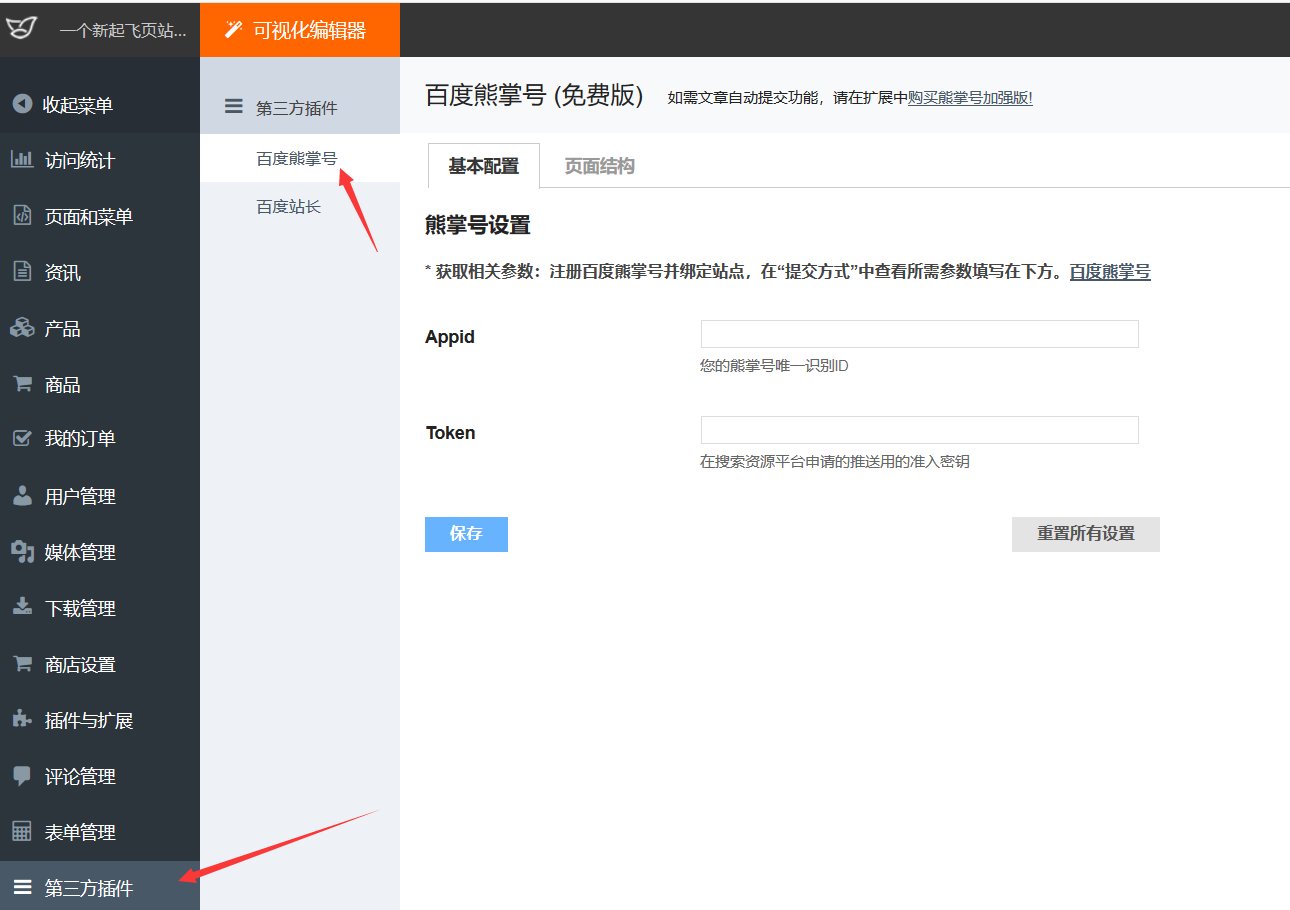This screenshot has width=1290, height=910.
Task: Click the speech bubble icon beside 评论管理
Action: [21, 776]
